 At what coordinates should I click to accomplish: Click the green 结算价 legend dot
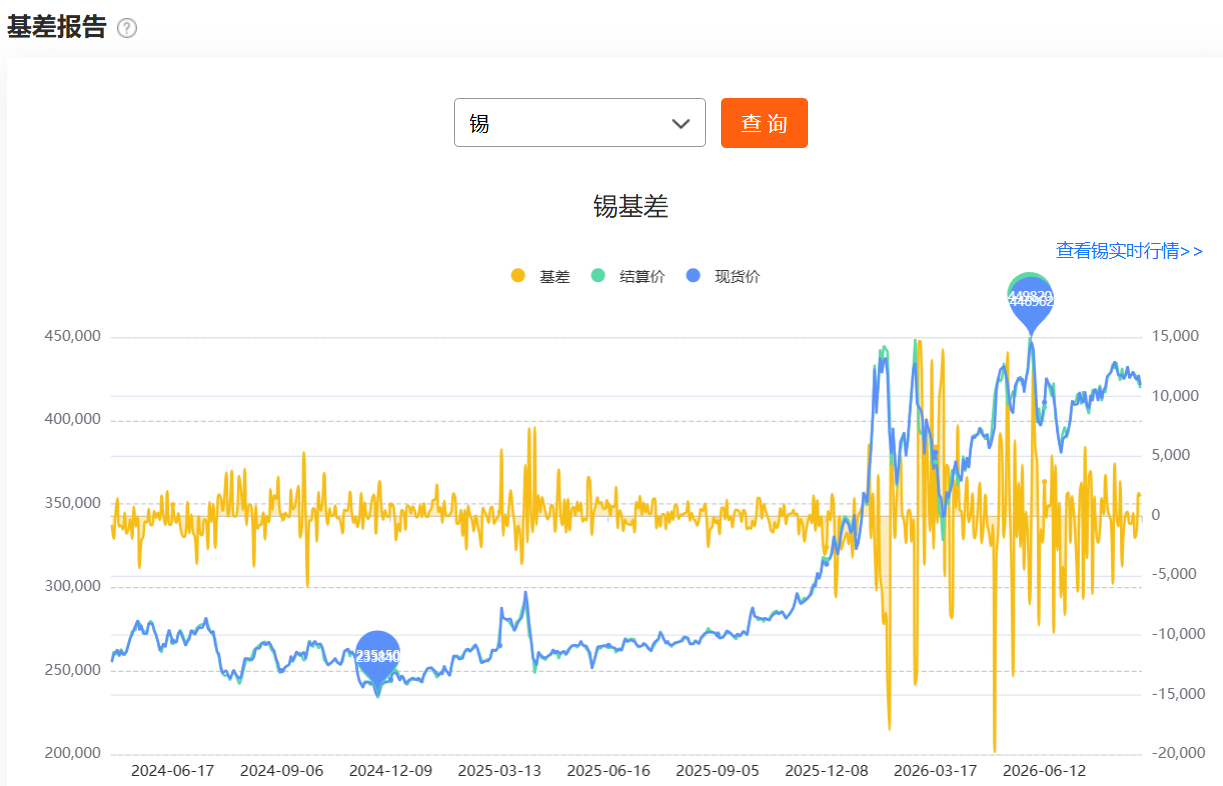(598, 276)
